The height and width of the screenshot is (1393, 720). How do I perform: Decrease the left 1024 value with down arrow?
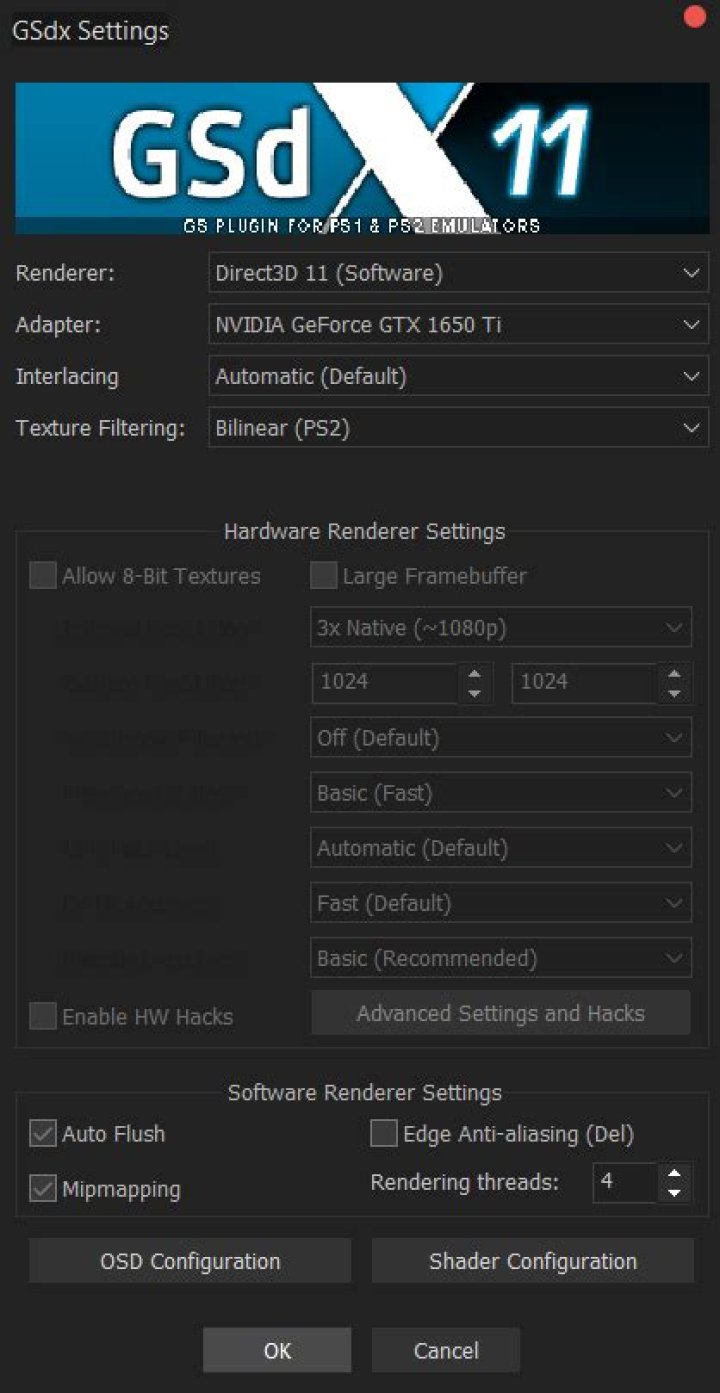pos(475,693)
